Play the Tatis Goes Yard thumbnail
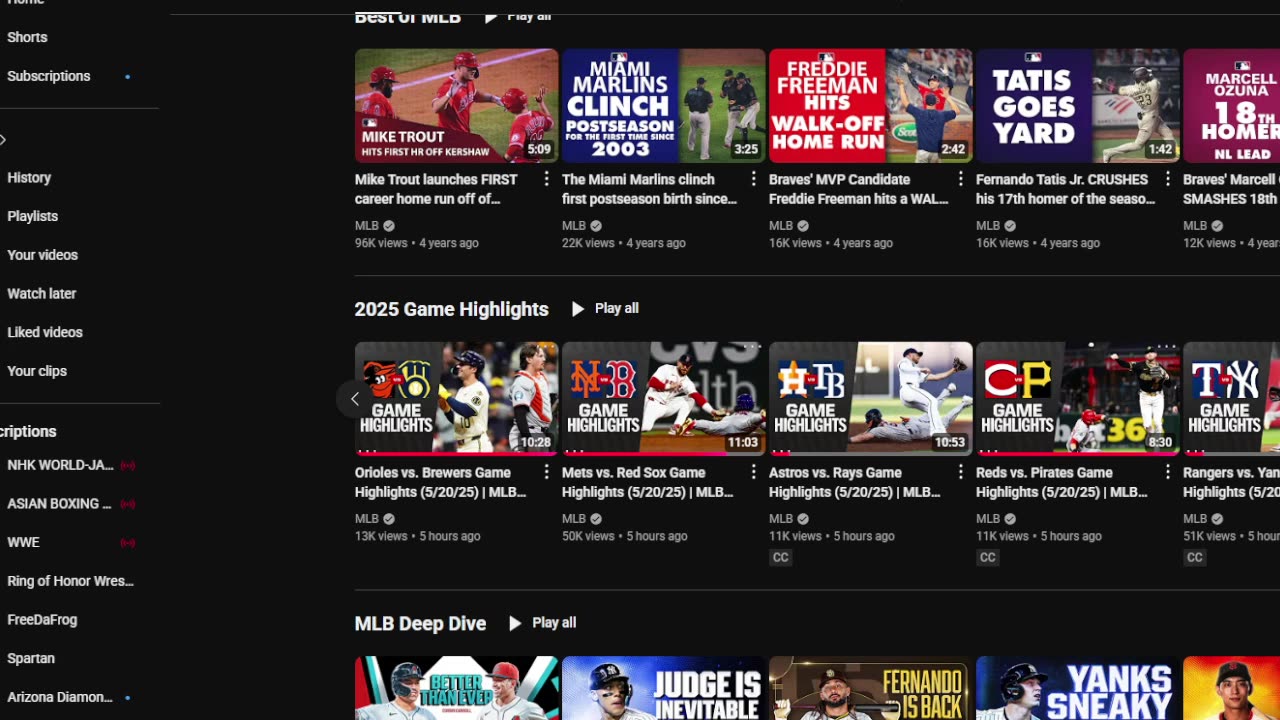Viewport: 1280px width, 720px height. 1077,105
